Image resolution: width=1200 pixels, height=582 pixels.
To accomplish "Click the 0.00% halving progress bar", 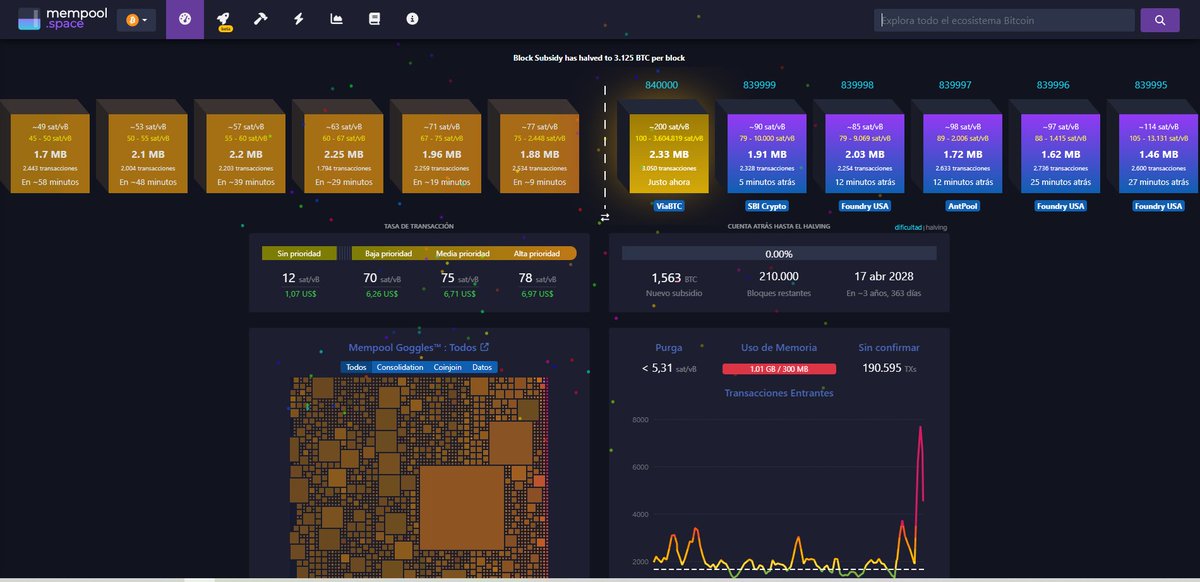I will (x=779, y=254).
